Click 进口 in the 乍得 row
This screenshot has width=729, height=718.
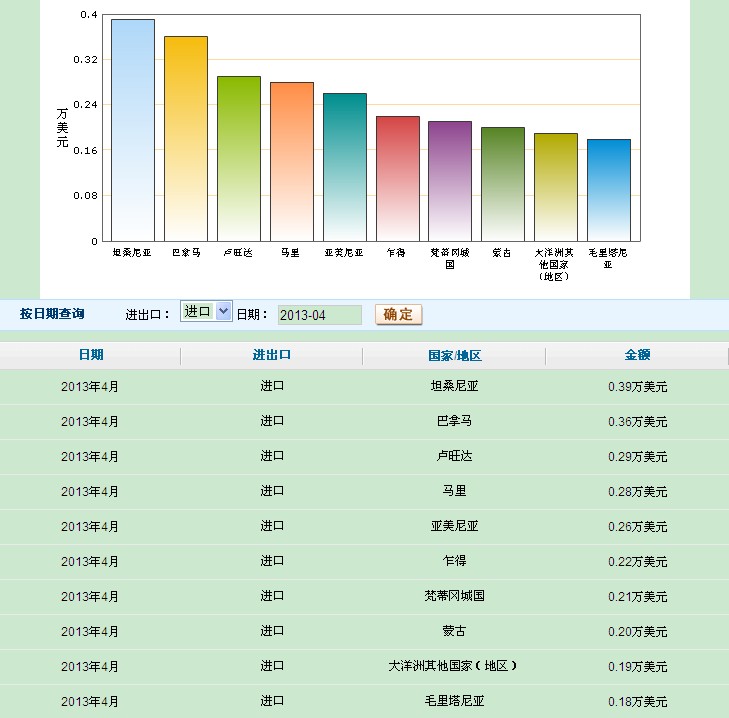pyautogui.click(x=272, y=561)
